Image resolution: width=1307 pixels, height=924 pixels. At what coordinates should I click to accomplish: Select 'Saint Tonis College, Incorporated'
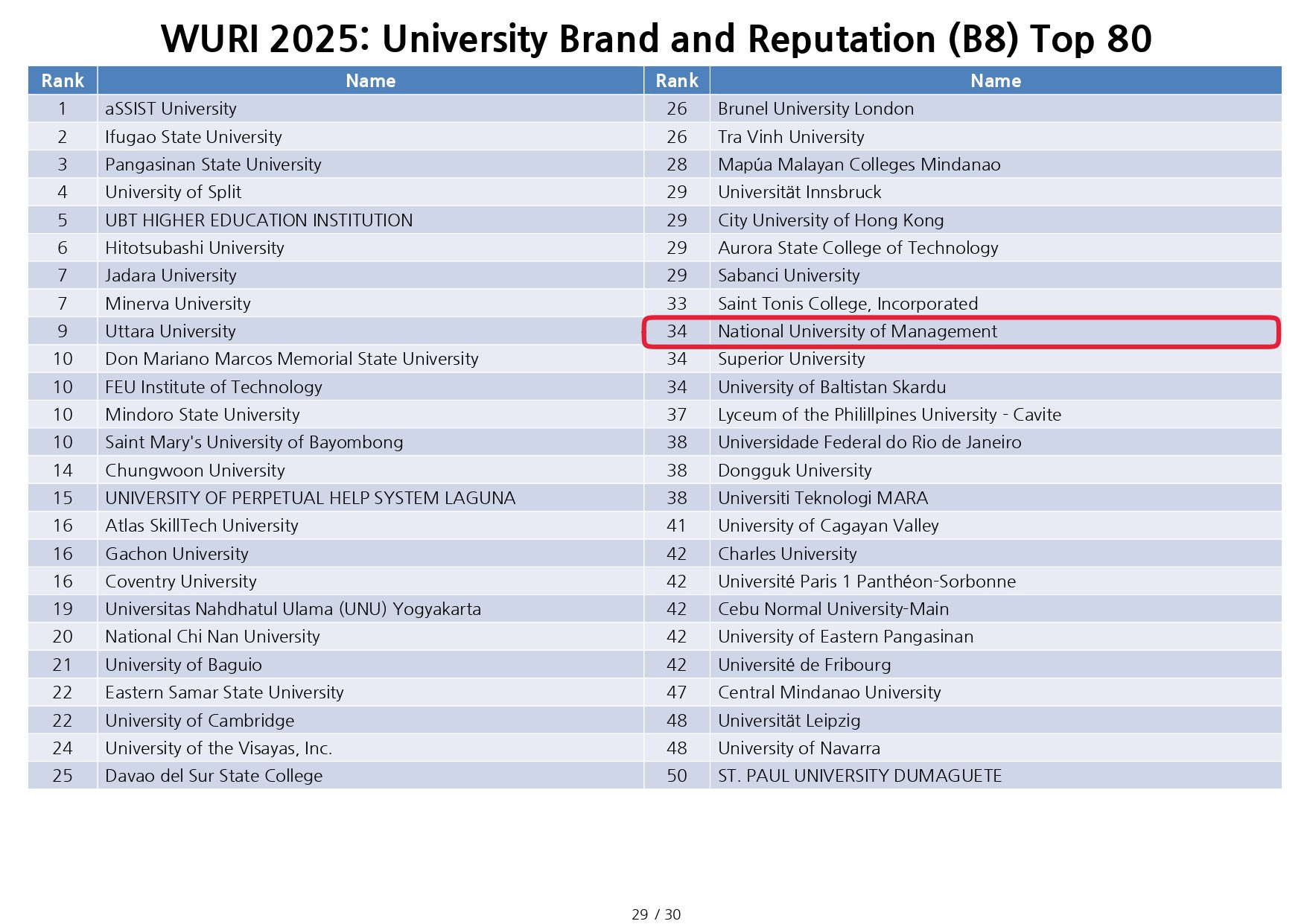(848, 304)
